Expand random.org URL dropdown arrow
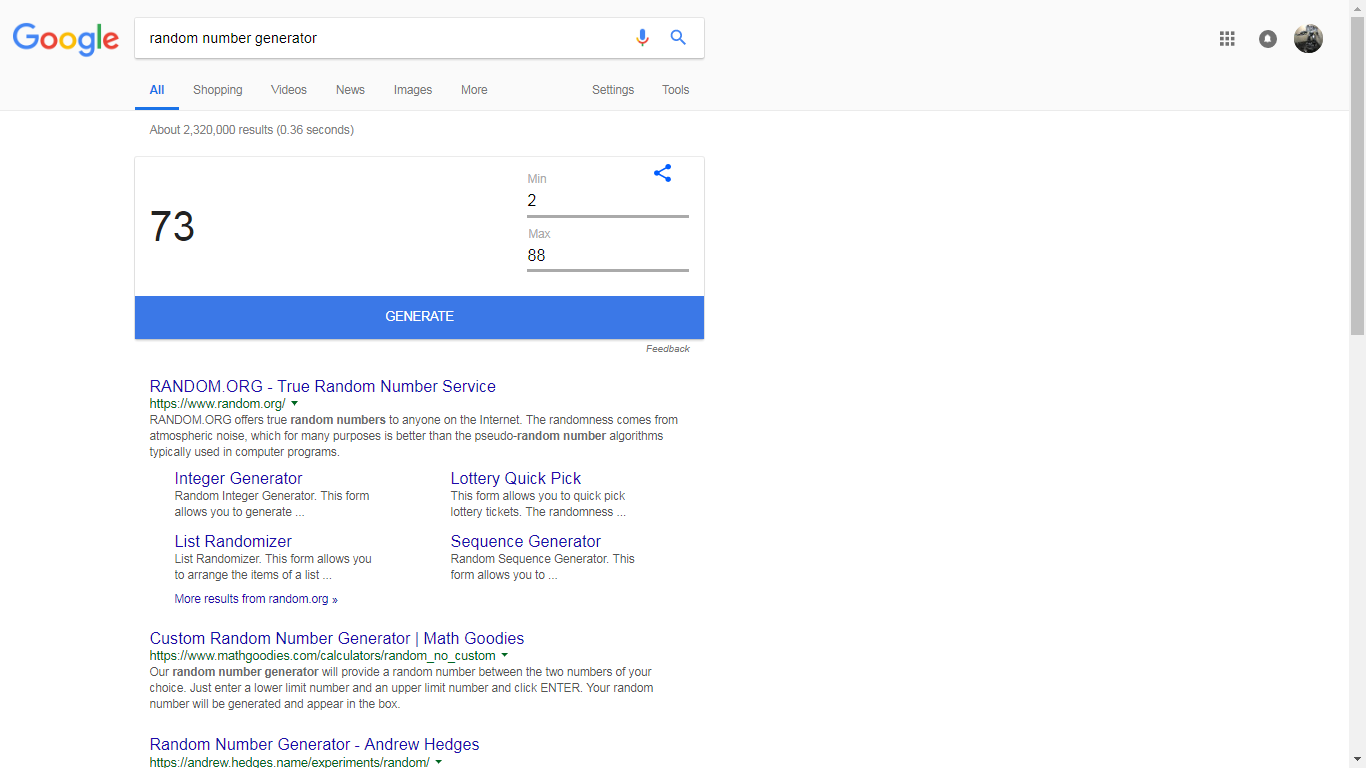The height and width of the screenshot is (768, 1366). click(x=294, y=404)
